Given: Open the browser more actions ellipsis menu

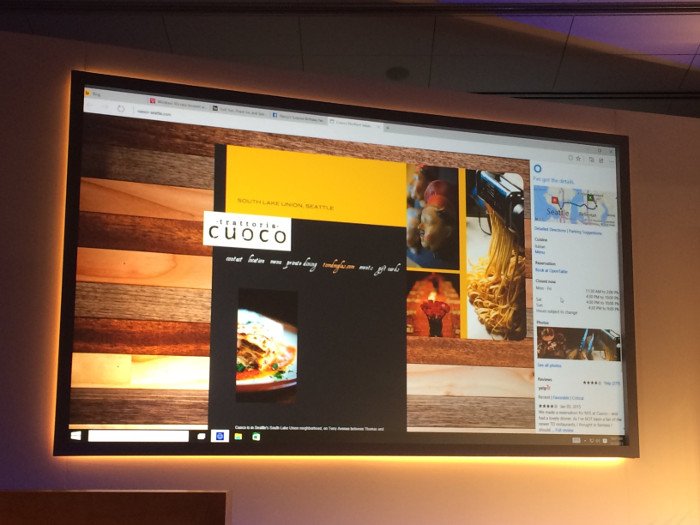Looking at the screenshot, I should click(x=611, y=161).
